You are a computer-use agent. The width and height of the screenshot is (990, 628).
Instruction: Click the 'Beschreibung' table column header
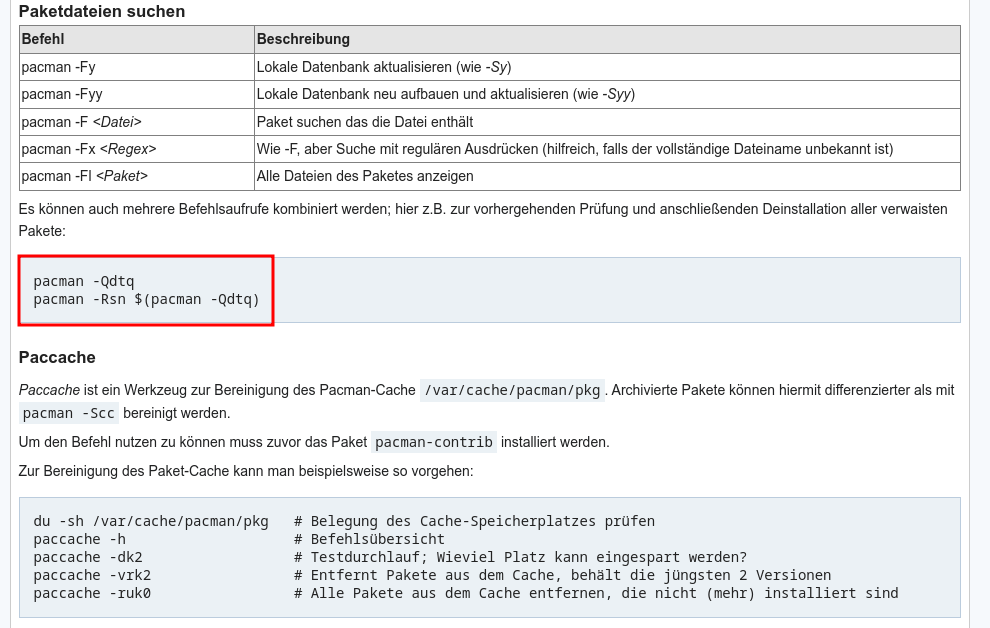tap(303, 40)
